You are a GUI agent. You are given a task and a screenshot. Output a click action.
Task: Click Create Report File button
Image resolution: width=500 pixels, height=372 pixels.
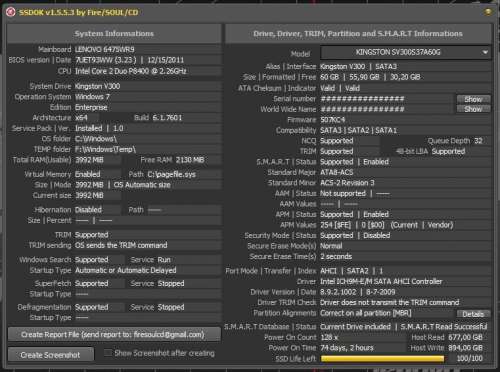(114, 334)
